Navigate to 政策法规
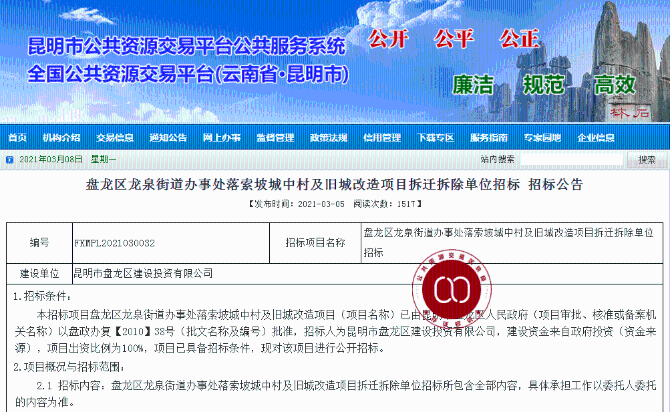670x412 pixels. coord(327,138)
